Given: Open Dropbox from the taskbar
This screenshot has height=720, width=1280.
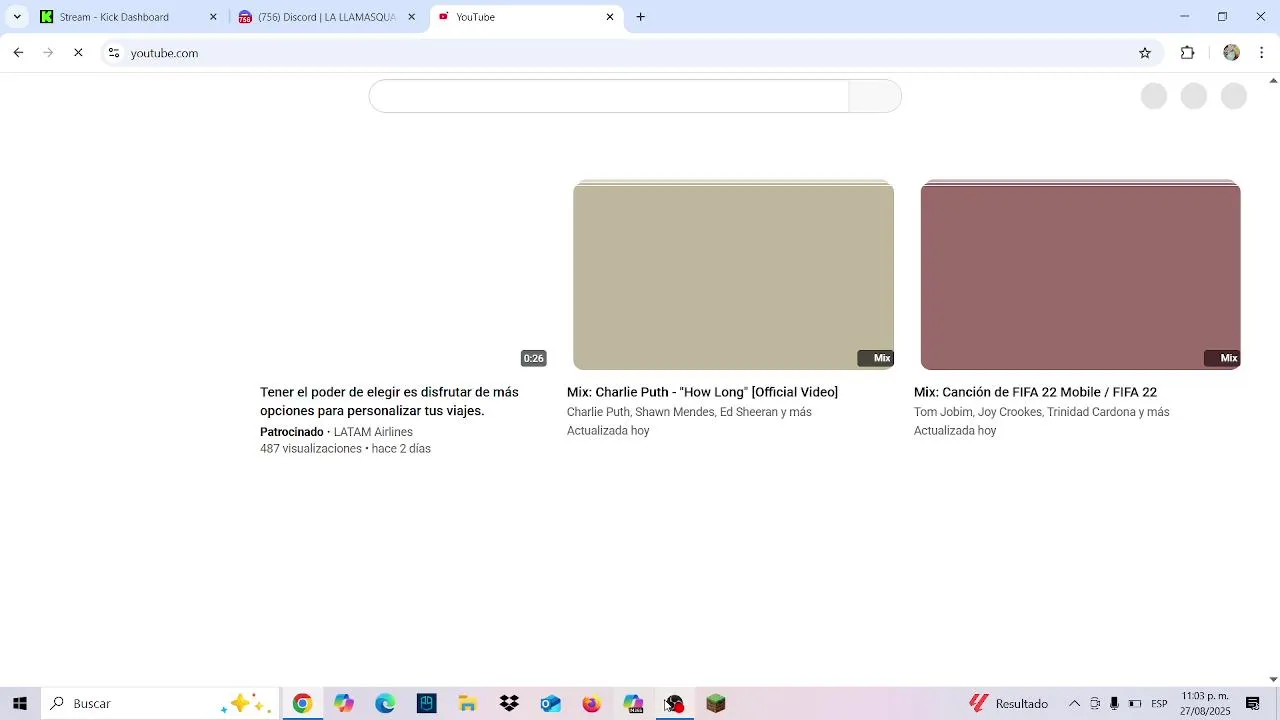Looking at the screenshot, I should tap(509, 704).
